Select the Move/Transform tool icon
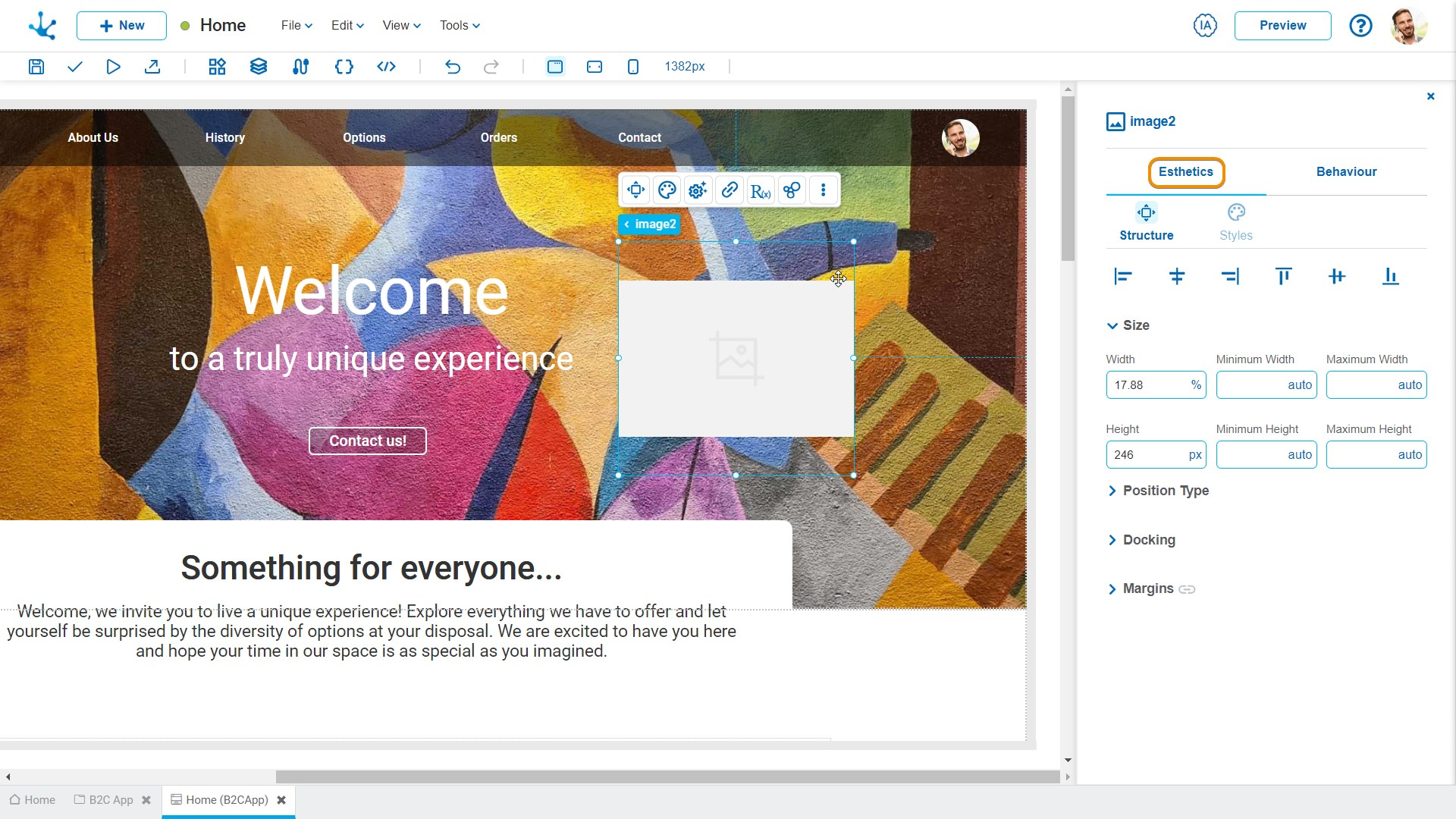1456x819 pixels. click(635, 190)
